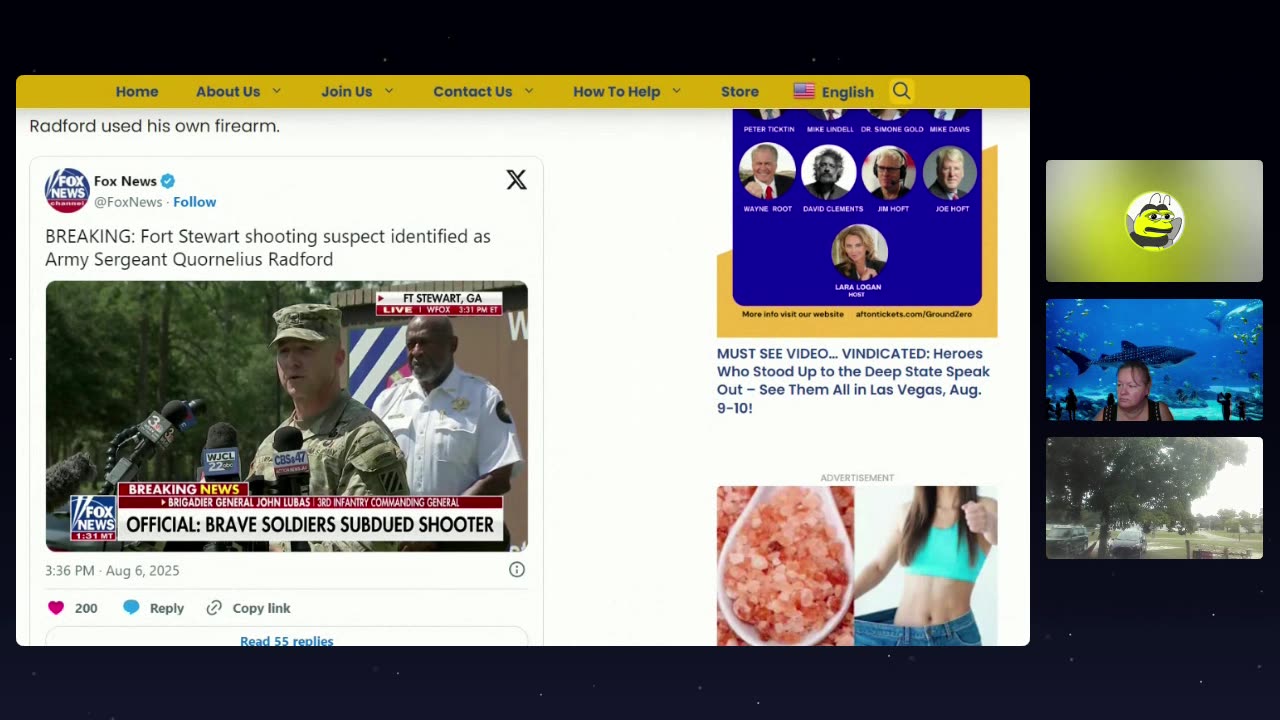Click the tweet's press conference video thumbnail
The image size is (1280, 720).
pos(287,416)
